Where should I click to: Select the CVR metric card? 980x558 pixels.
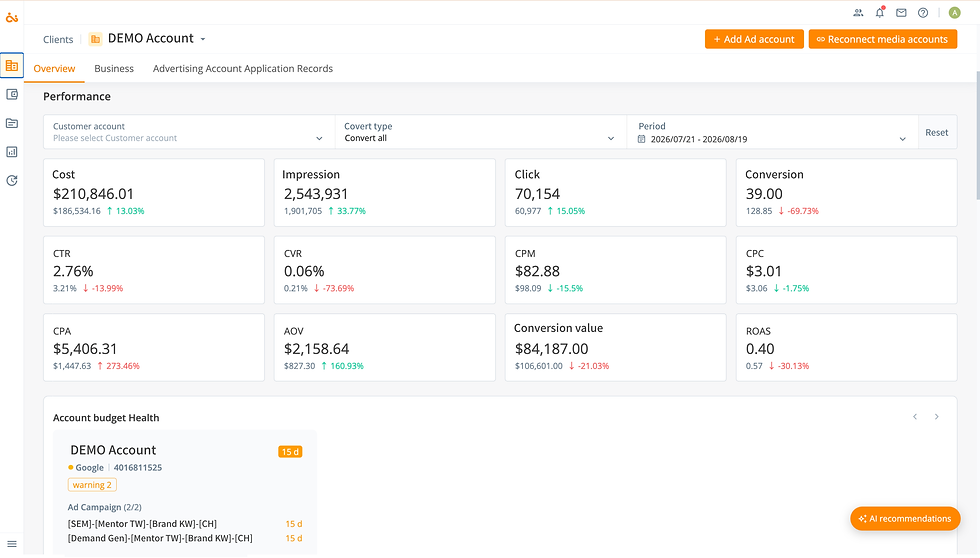click(384, 270)
